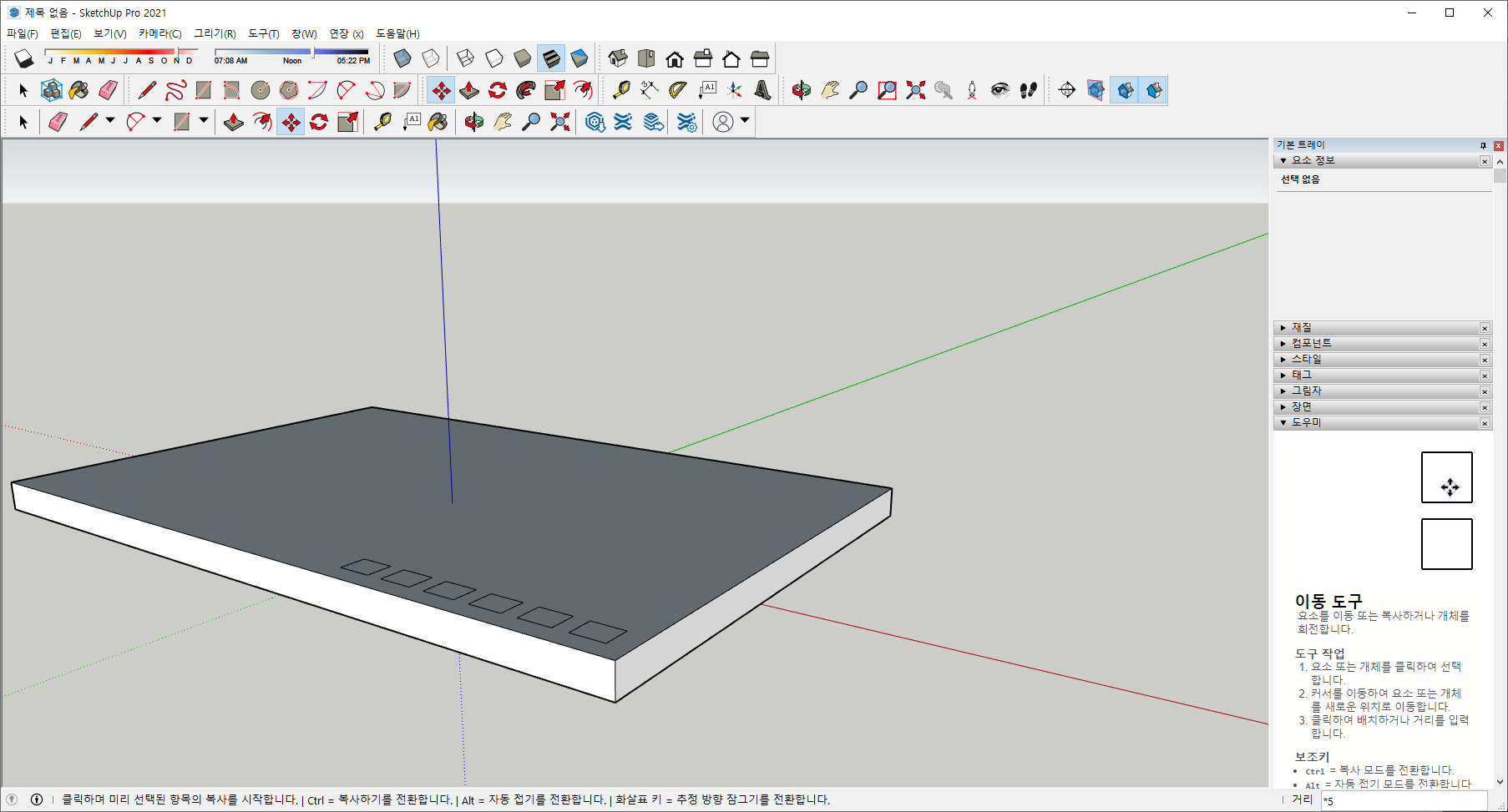Viewport: 1508px width, 812px height.
Task: Expand the 장면 panel
Action: (1283, 407)
